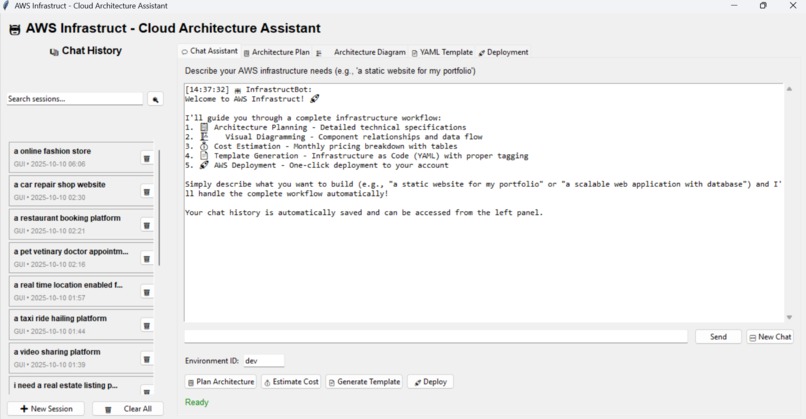Open session 'a video sharing platform'

(x=75, y=358)
